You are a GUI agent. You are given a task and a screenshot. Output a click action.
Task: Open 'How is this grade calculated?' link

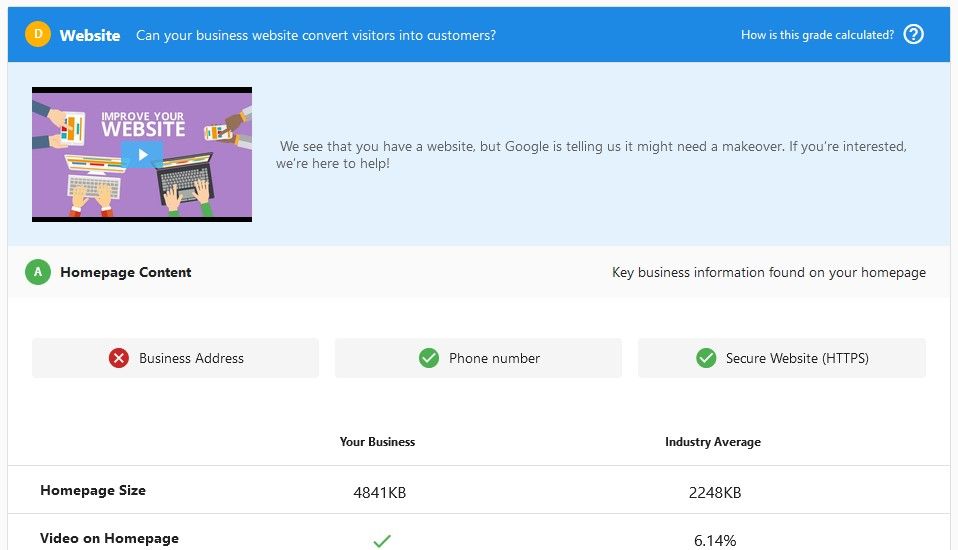[x=817, y=35]
